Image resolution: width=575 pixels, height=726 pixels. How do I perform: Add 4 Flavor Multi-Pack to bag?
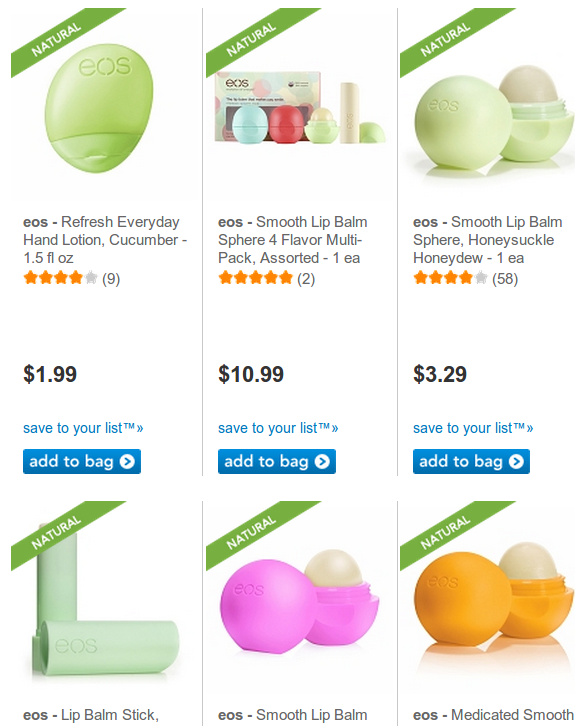click(277, 462)
